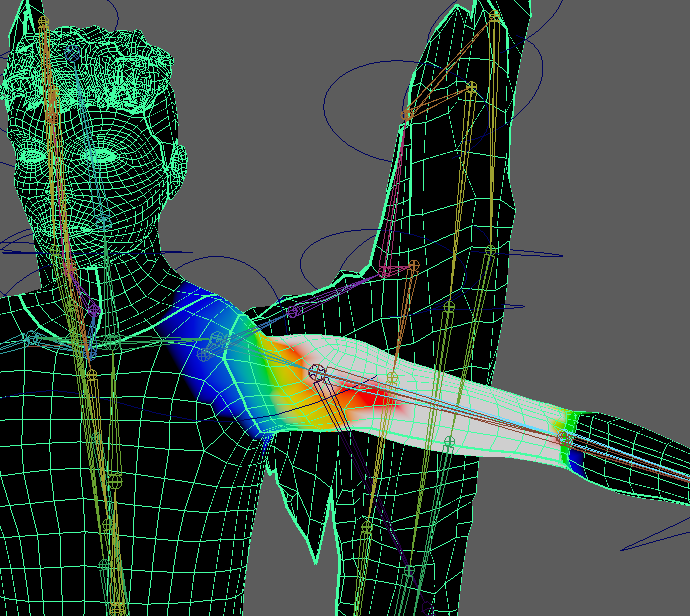Select the character's eye on the screen-right side
This screenshot has width=690, height=616.
click(99, 156)
